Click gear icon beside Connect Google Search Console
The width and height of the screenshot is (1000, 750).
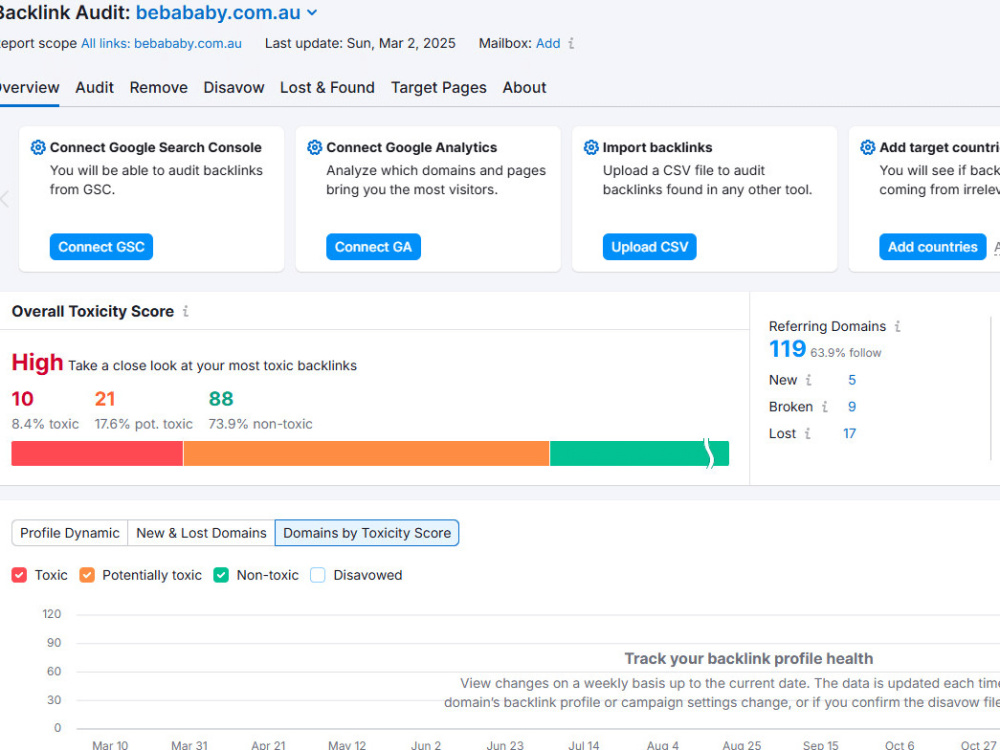click(x=38, y=147)
